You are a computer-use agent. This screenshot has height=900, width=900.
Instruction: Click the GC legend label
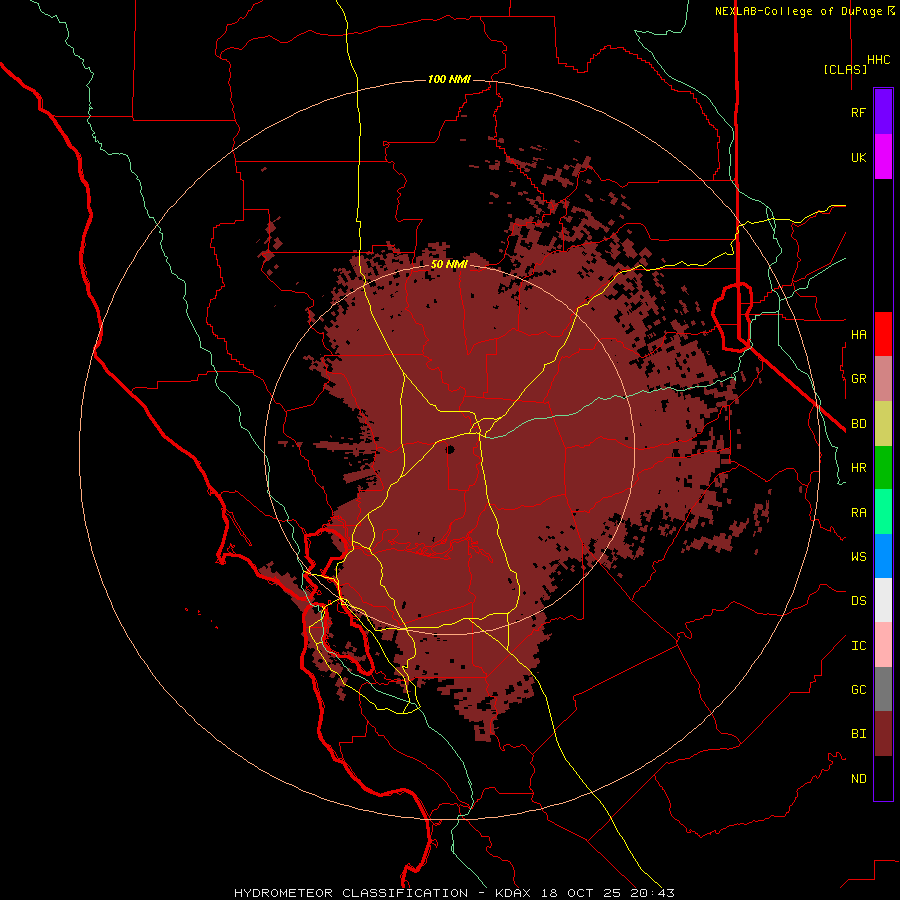(858, 690)
